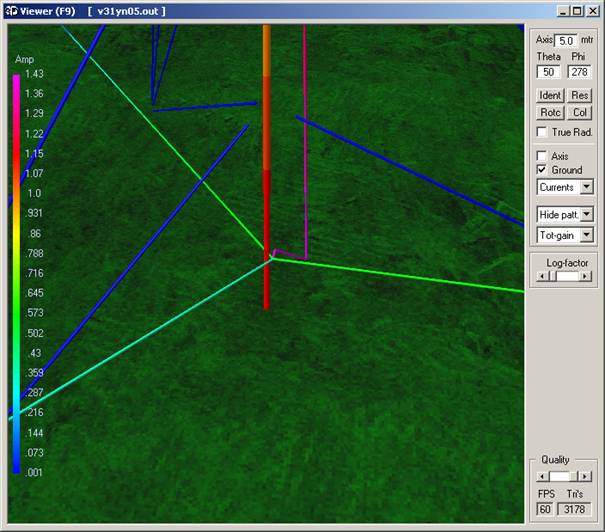Click the Col button
Image resolution: width=605 pixels, height=532 pixels.
click(581, 113)
